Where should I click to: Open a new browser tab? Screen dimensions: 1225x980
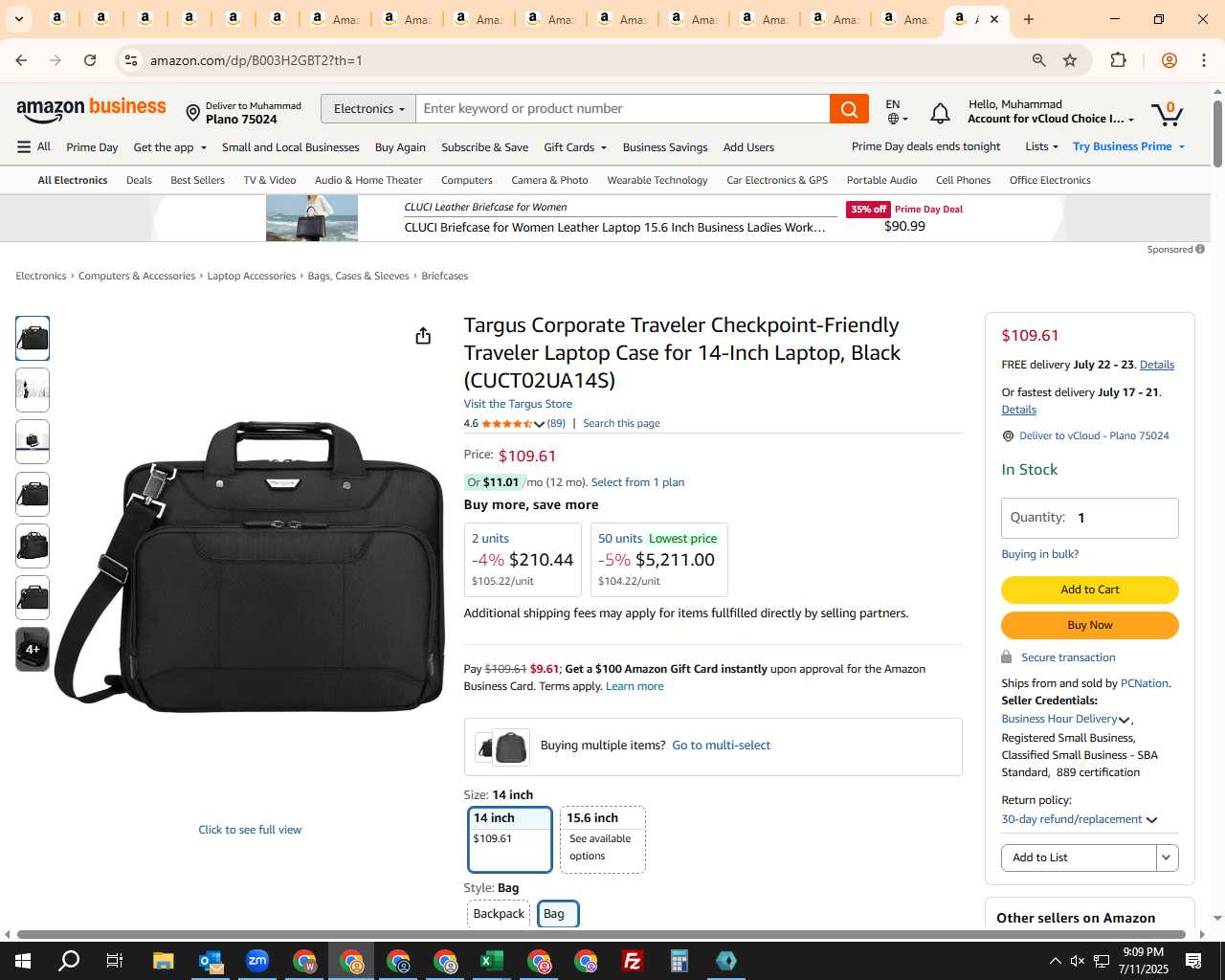point(1029,19)
